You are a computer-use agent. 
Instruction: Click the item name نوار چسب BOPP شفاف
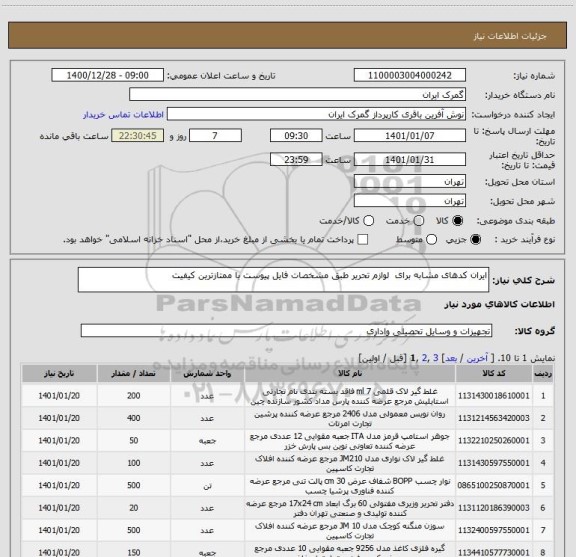point(350,486)
